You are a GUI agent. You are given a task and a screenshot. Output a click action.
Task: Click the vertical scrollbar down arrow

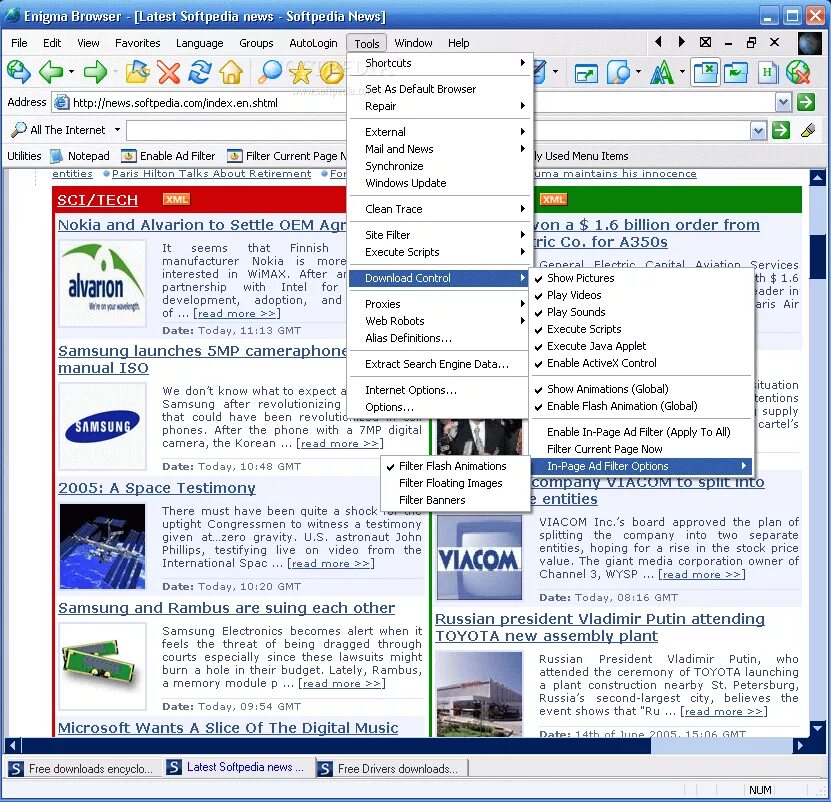tap(817, 728)
